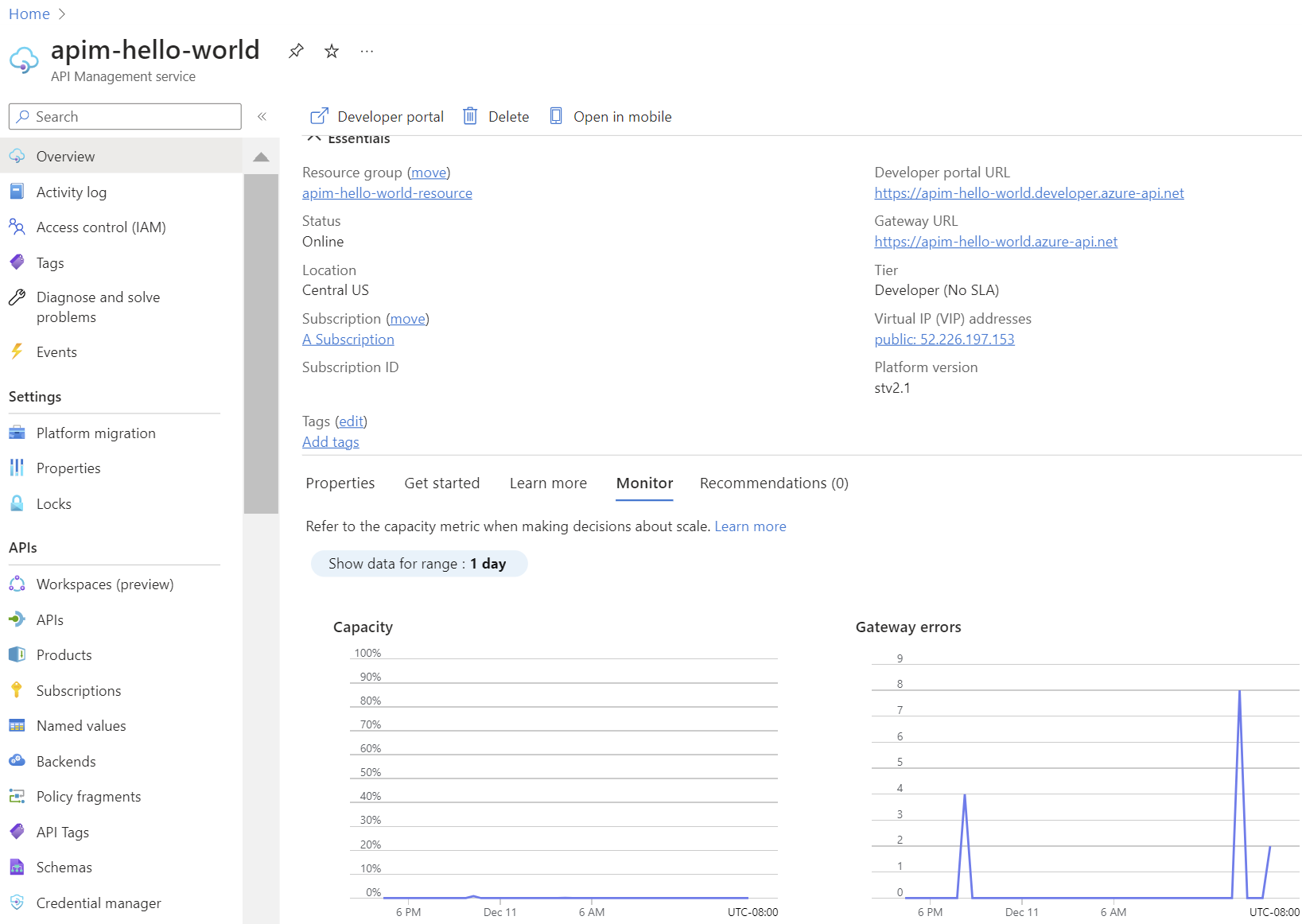Click the Open in mobile icon
Screen dimensions: 1302x924
point(556,116)
